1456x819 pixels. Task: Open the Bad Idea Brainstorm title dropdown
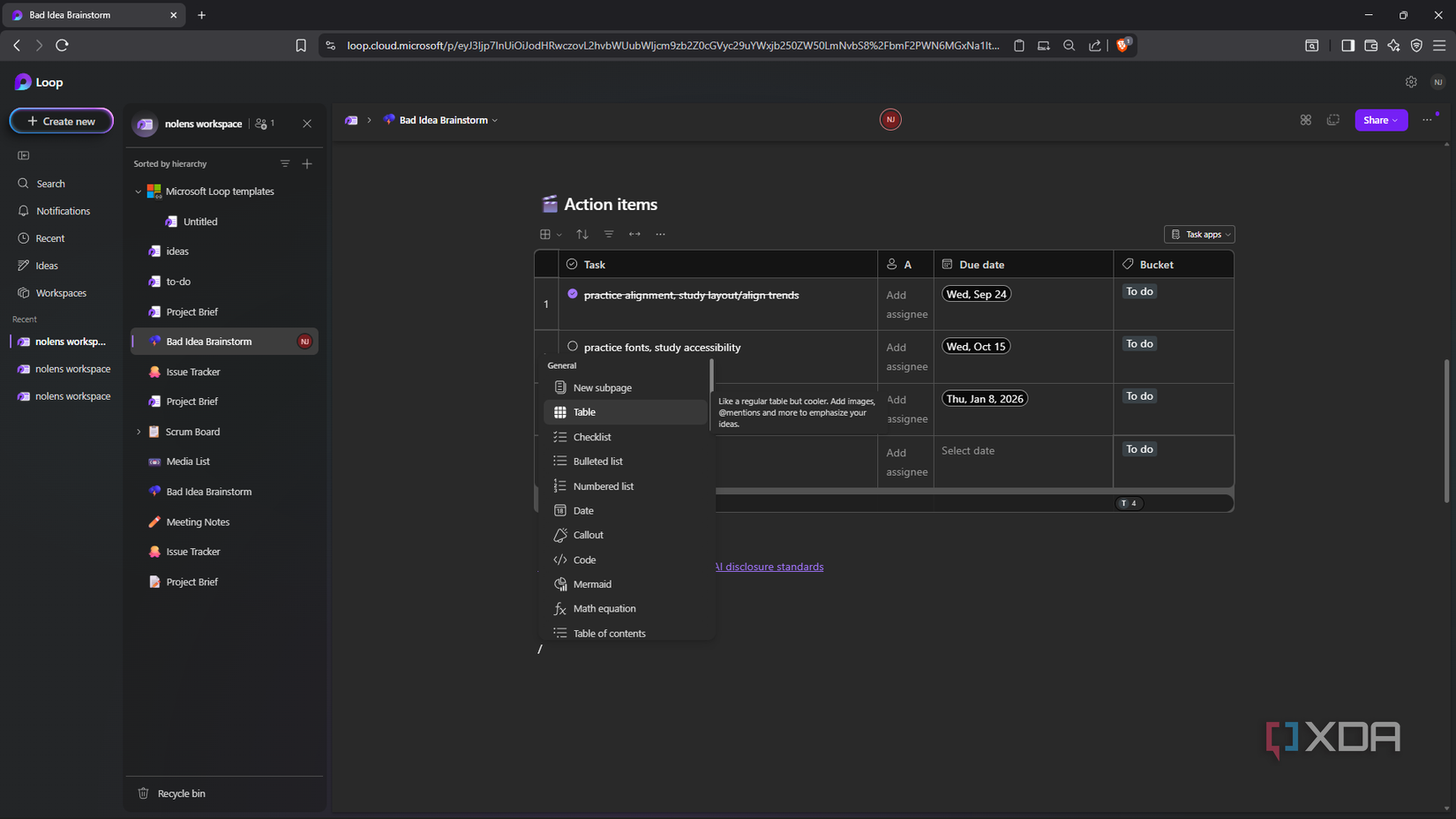tap(495, 120)
